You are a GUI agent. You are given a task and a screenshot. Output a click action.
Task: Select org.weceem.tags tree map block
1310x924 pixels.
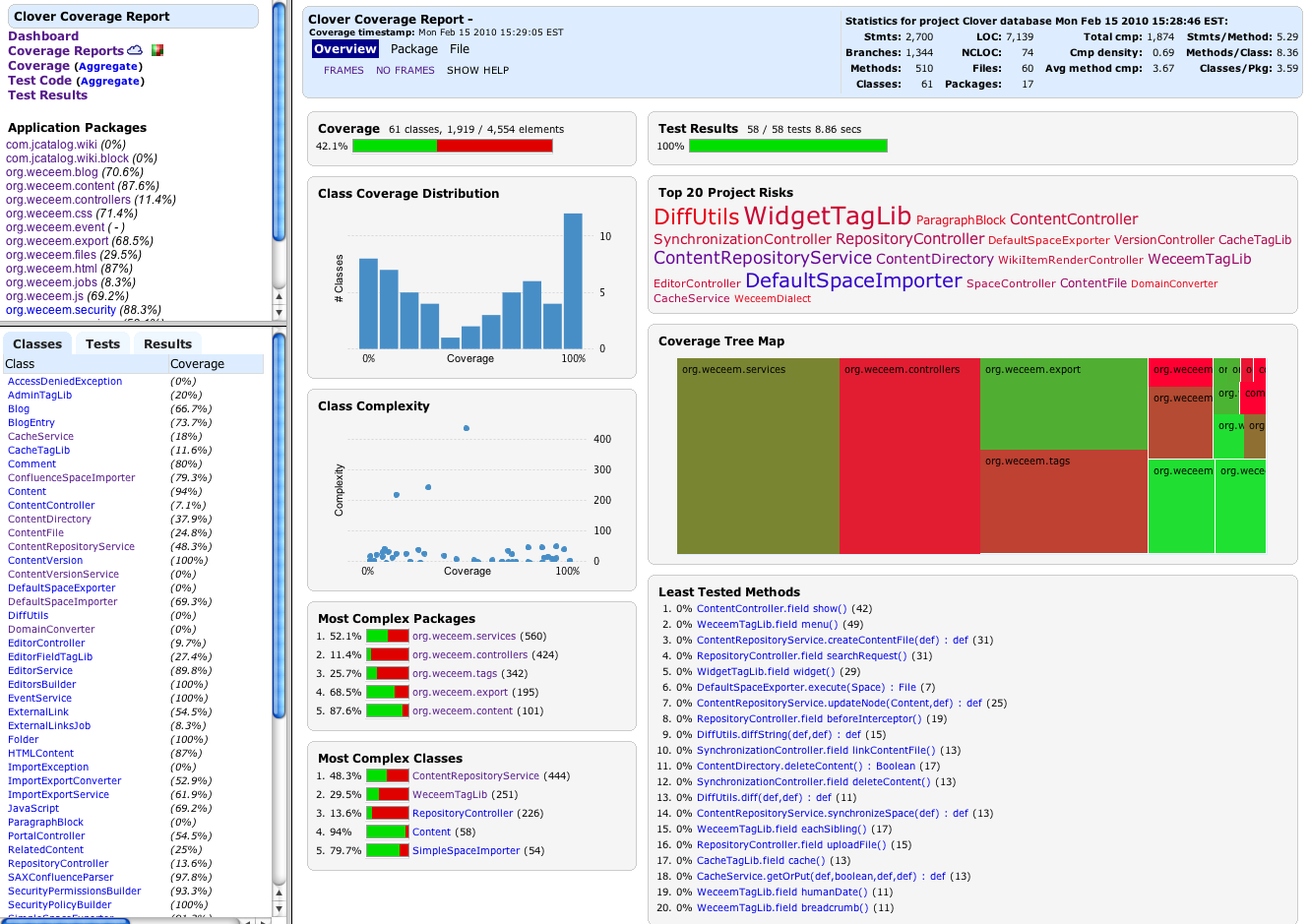1064,502
